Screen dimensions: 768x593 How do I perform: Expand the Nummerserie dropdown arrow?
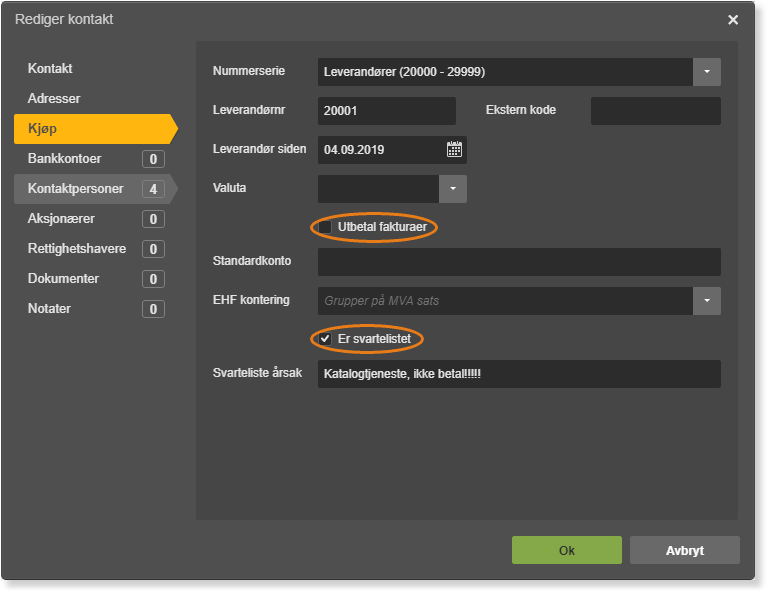click(x=707, y=71)
